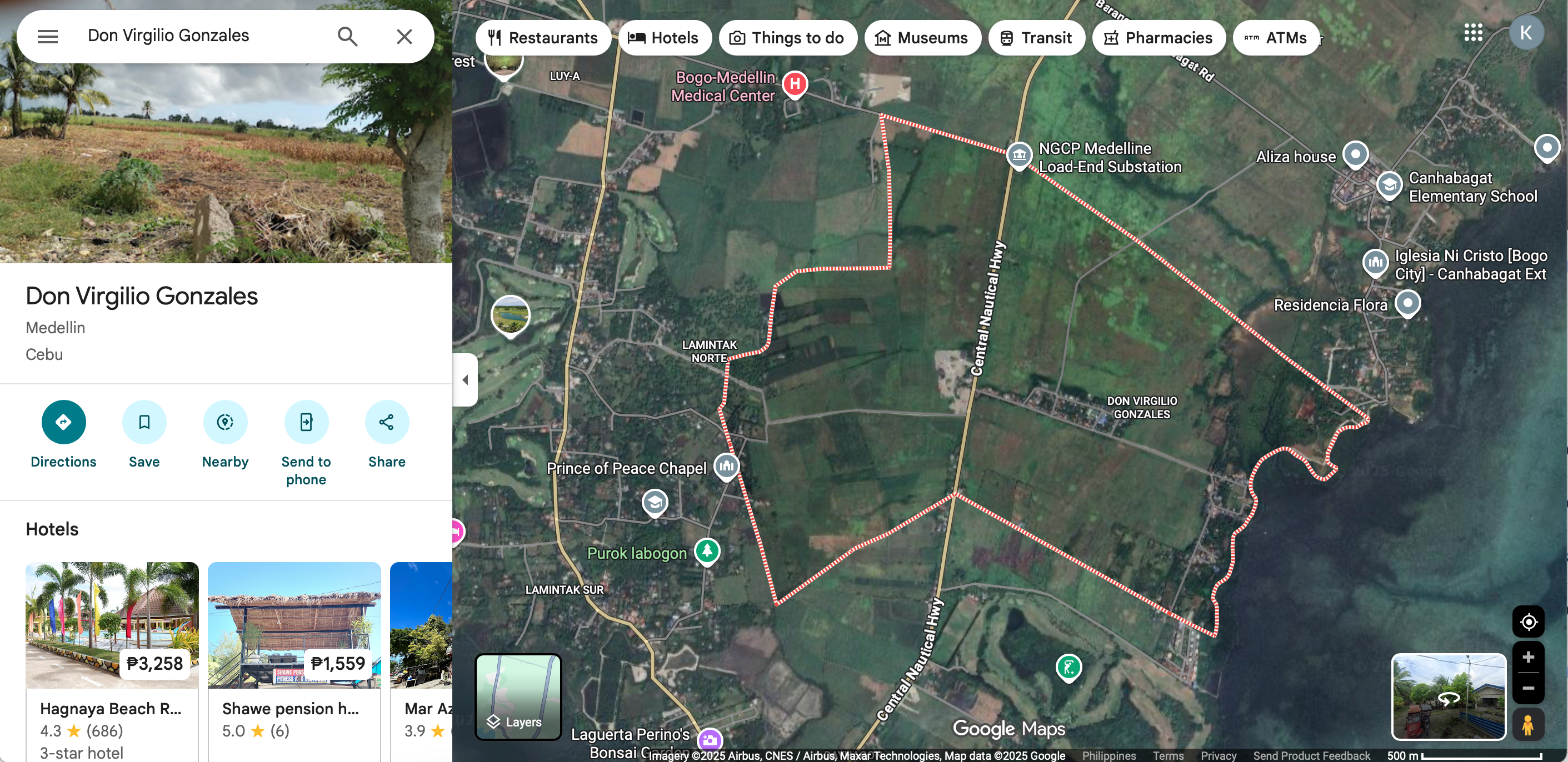Collapse the side panel arrow
Viewport: 1568px width, 762px height.
pyautogui.click(x=465, y=380)
